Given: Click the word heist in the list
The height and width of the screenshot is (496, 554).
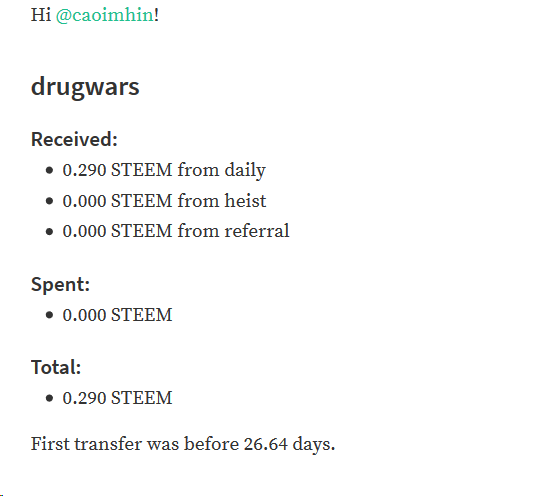Looking at the screenshot, I should [245, 201].
